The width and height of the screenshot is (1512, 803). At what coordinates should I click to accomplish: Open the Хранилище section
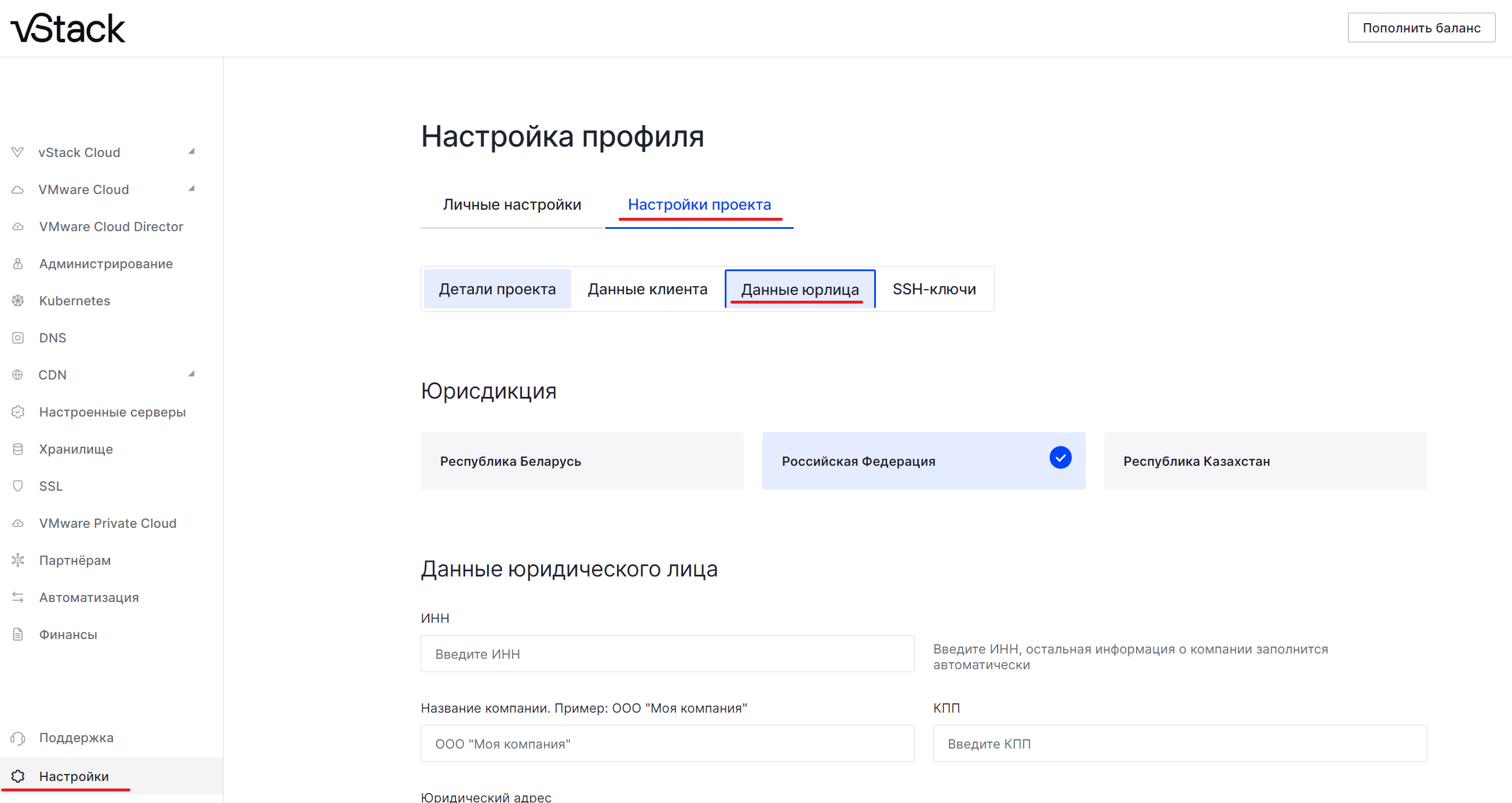[x=76, y=449]
